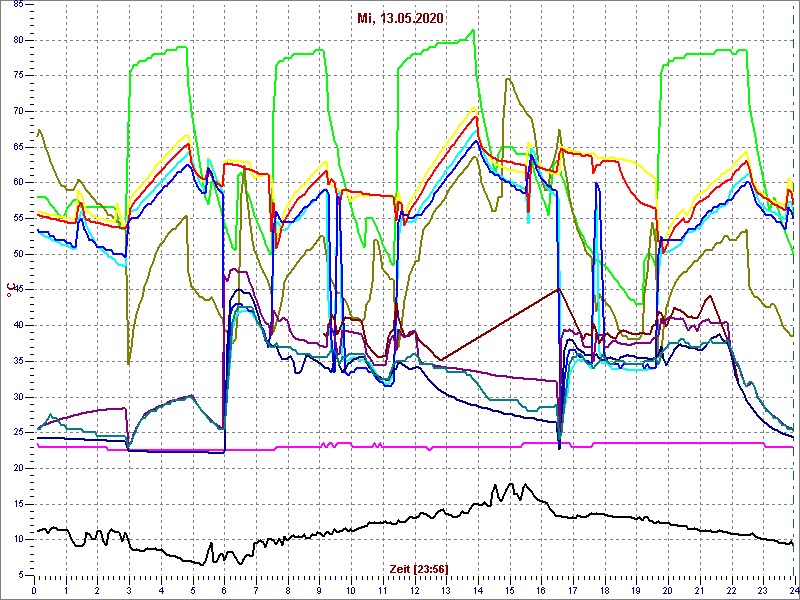Select the 75 label on temperature axis
This screenshot has width=800, height=600.
[x=17, y=76]
